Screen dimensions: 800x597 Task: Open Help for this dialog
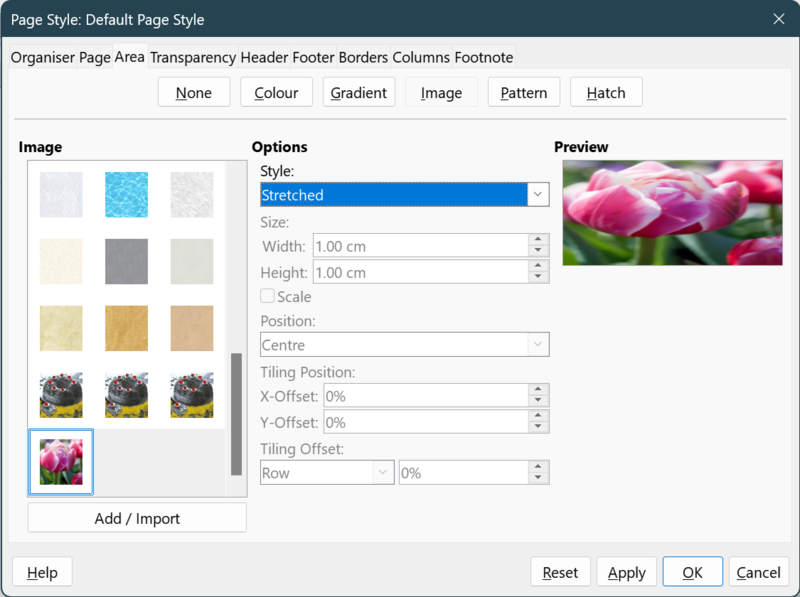tap(42, 572)
